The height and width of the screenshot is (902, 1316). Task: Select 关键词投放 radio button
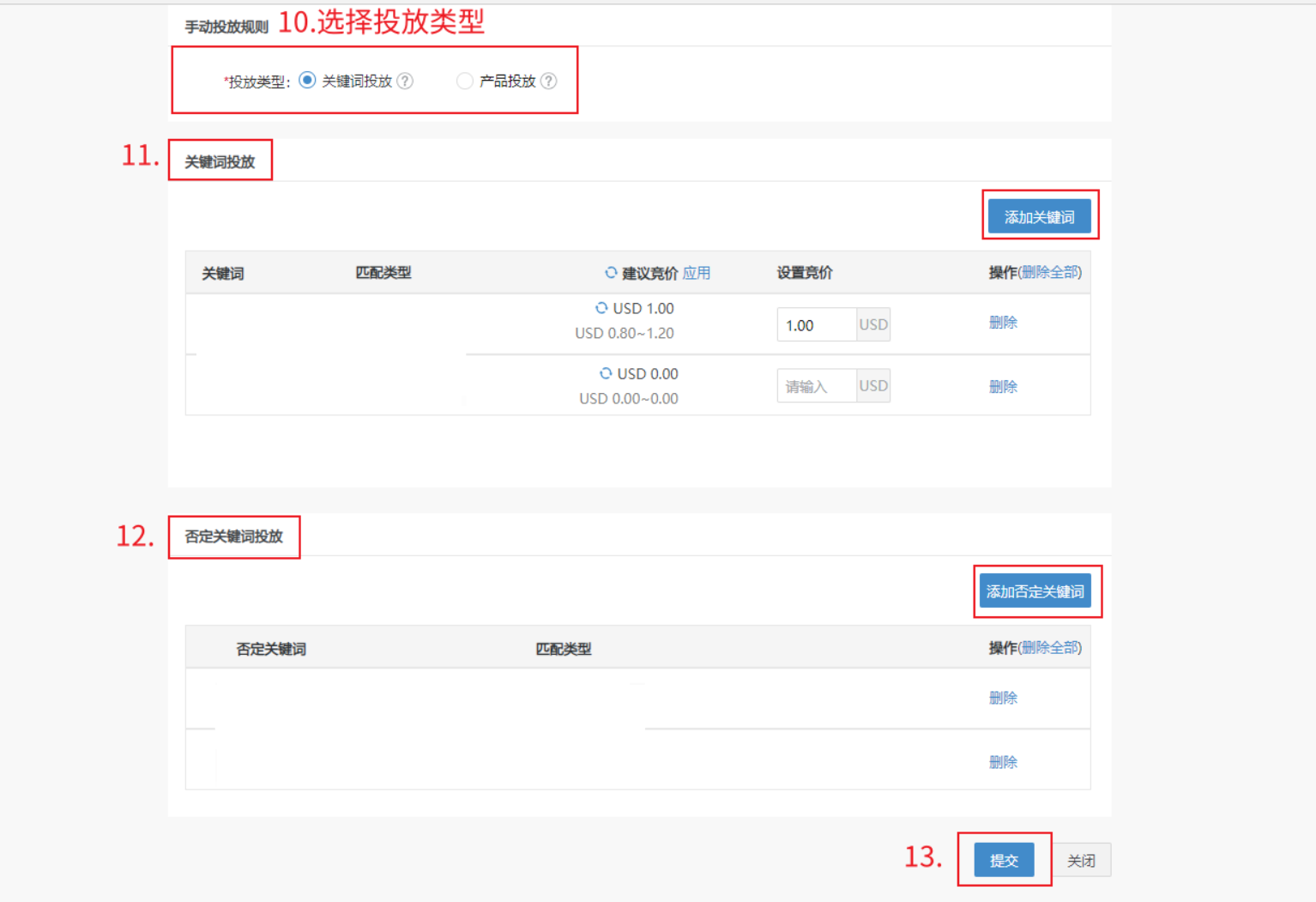307,81
